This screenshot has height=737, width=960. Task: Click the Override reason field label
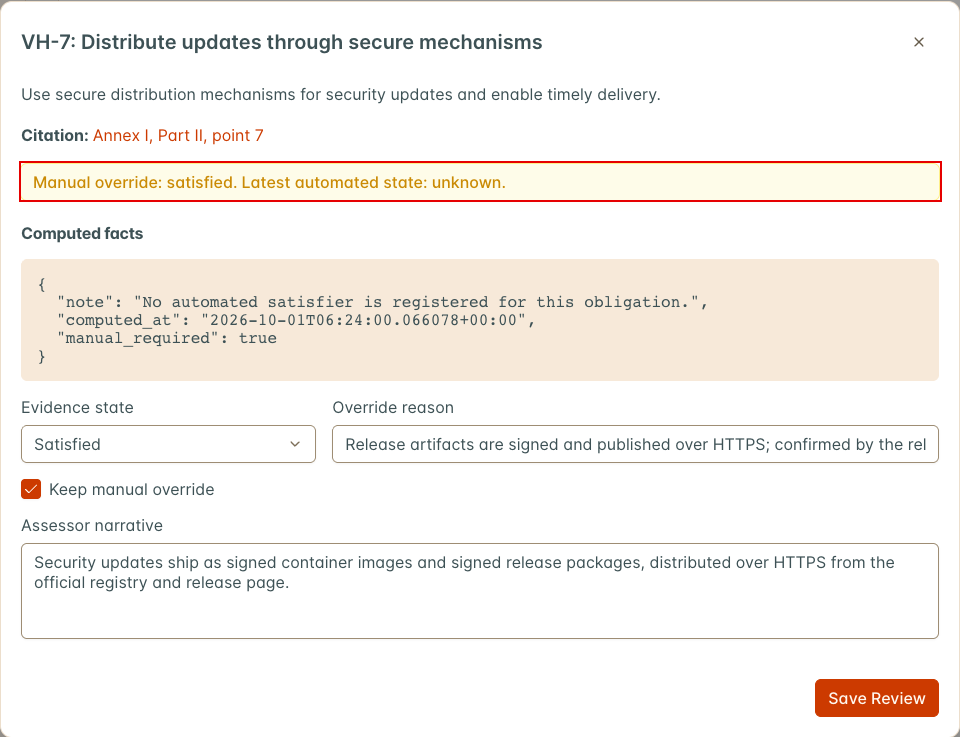coord(393,408)
